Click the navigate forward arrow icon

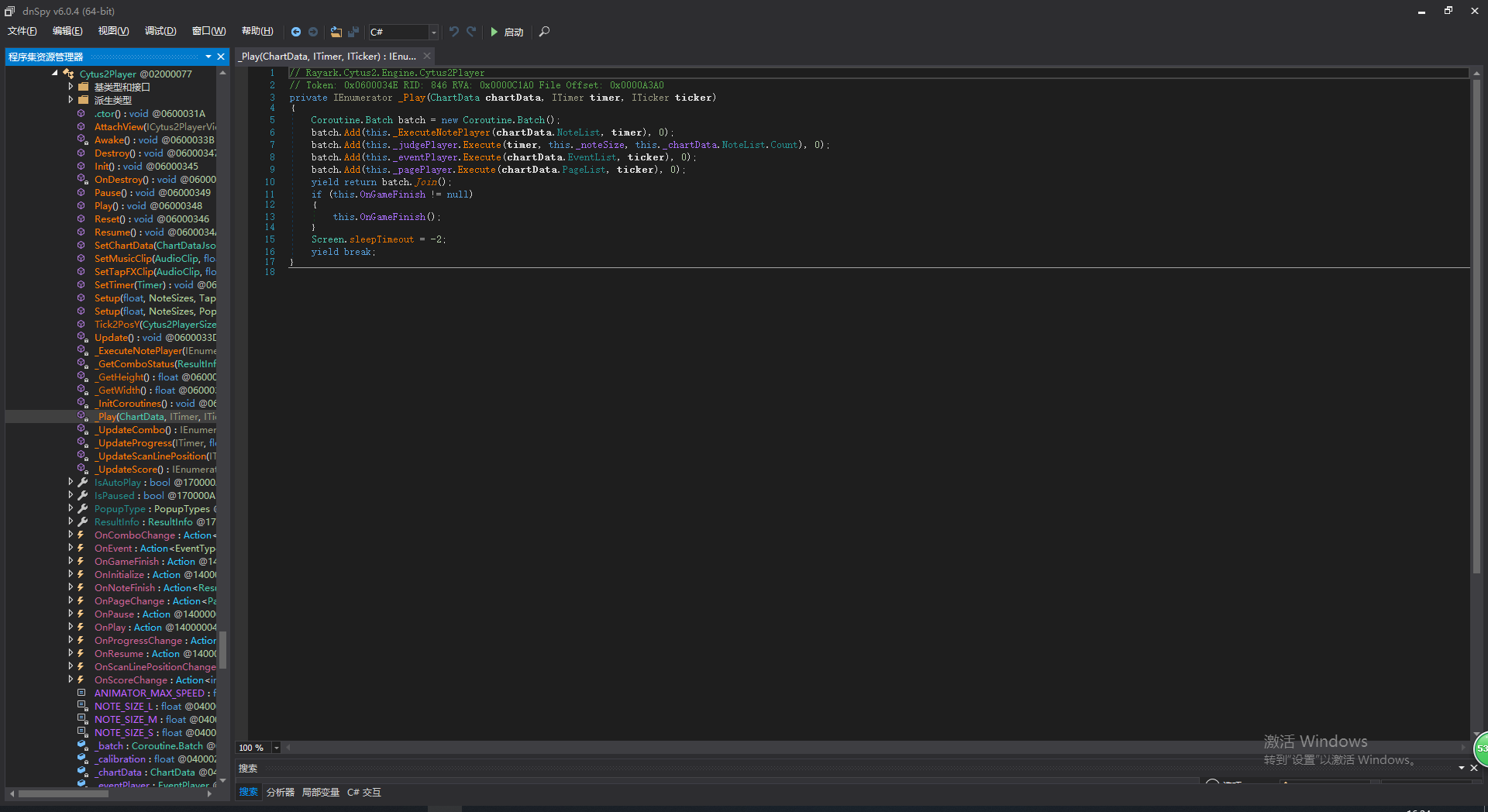click(313, 32)
